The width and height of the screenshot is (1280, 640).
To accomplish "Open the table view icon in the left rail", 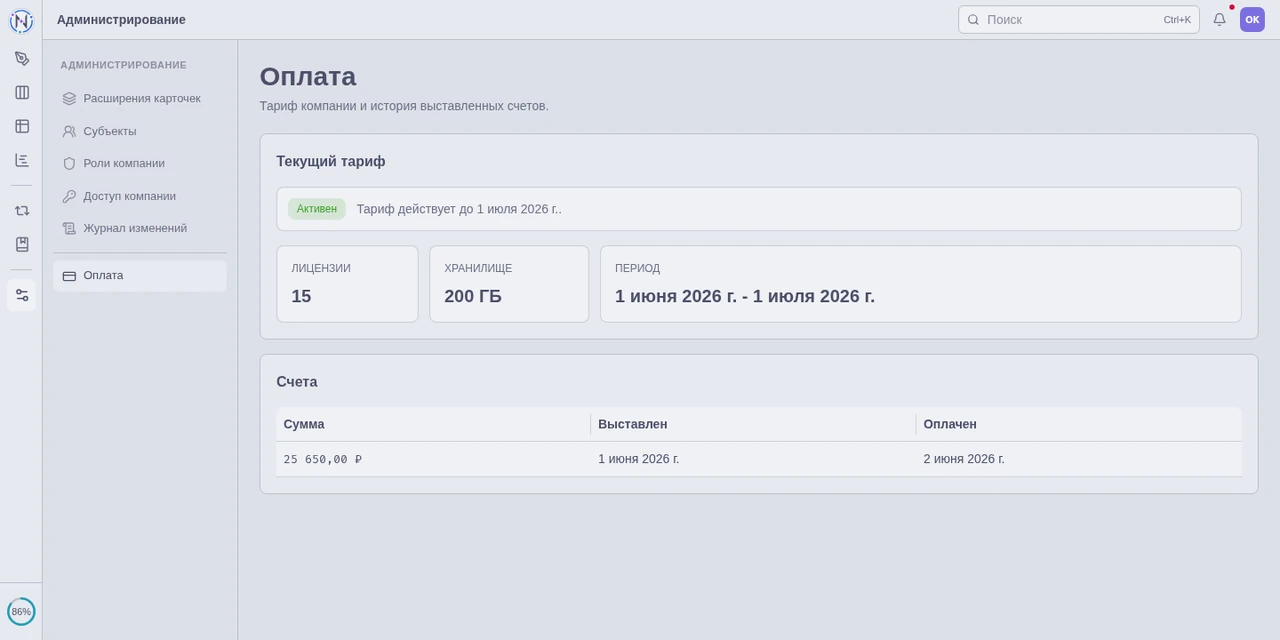I will pos(22,126).
